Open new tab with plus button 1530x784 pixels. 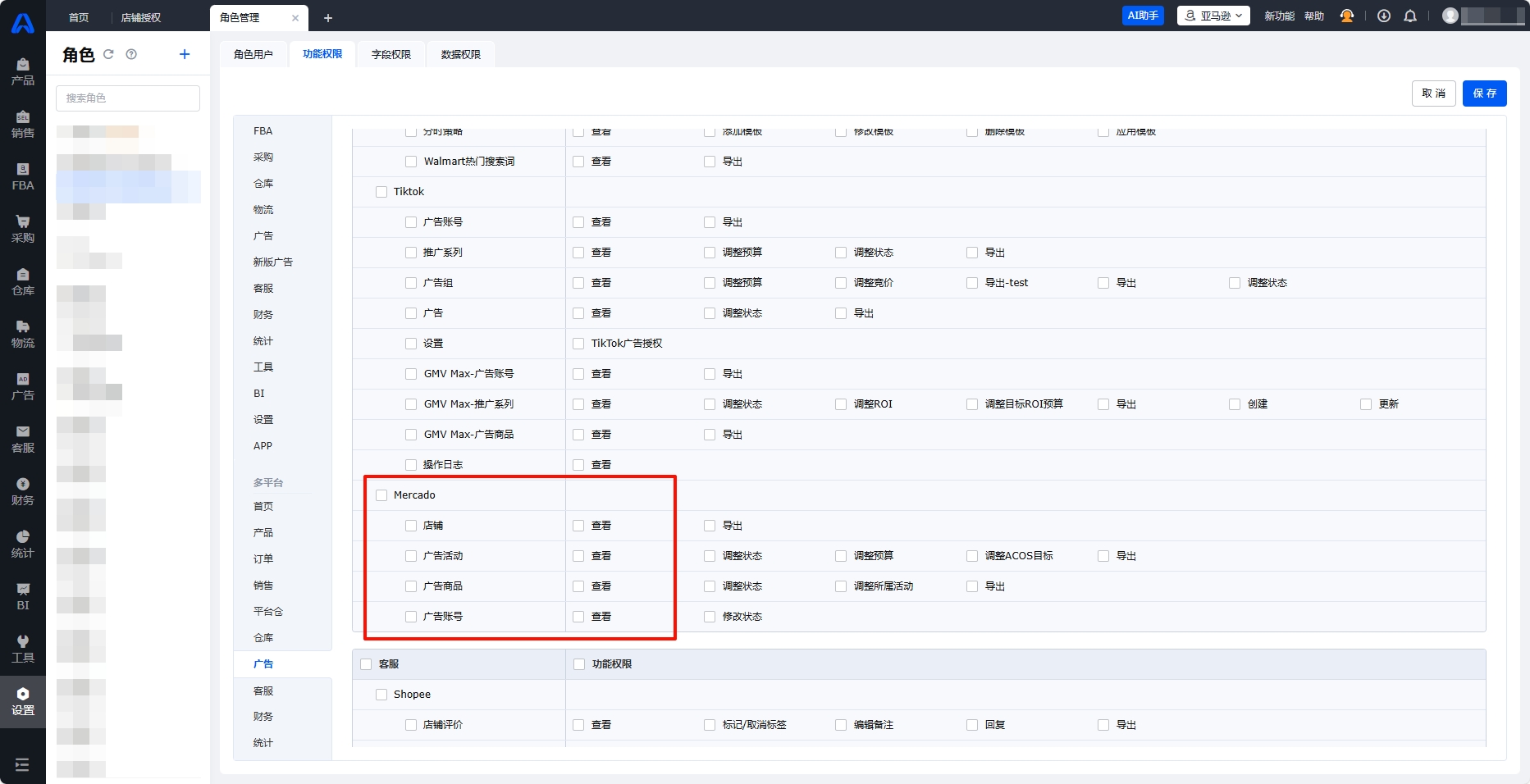[328, 18]
